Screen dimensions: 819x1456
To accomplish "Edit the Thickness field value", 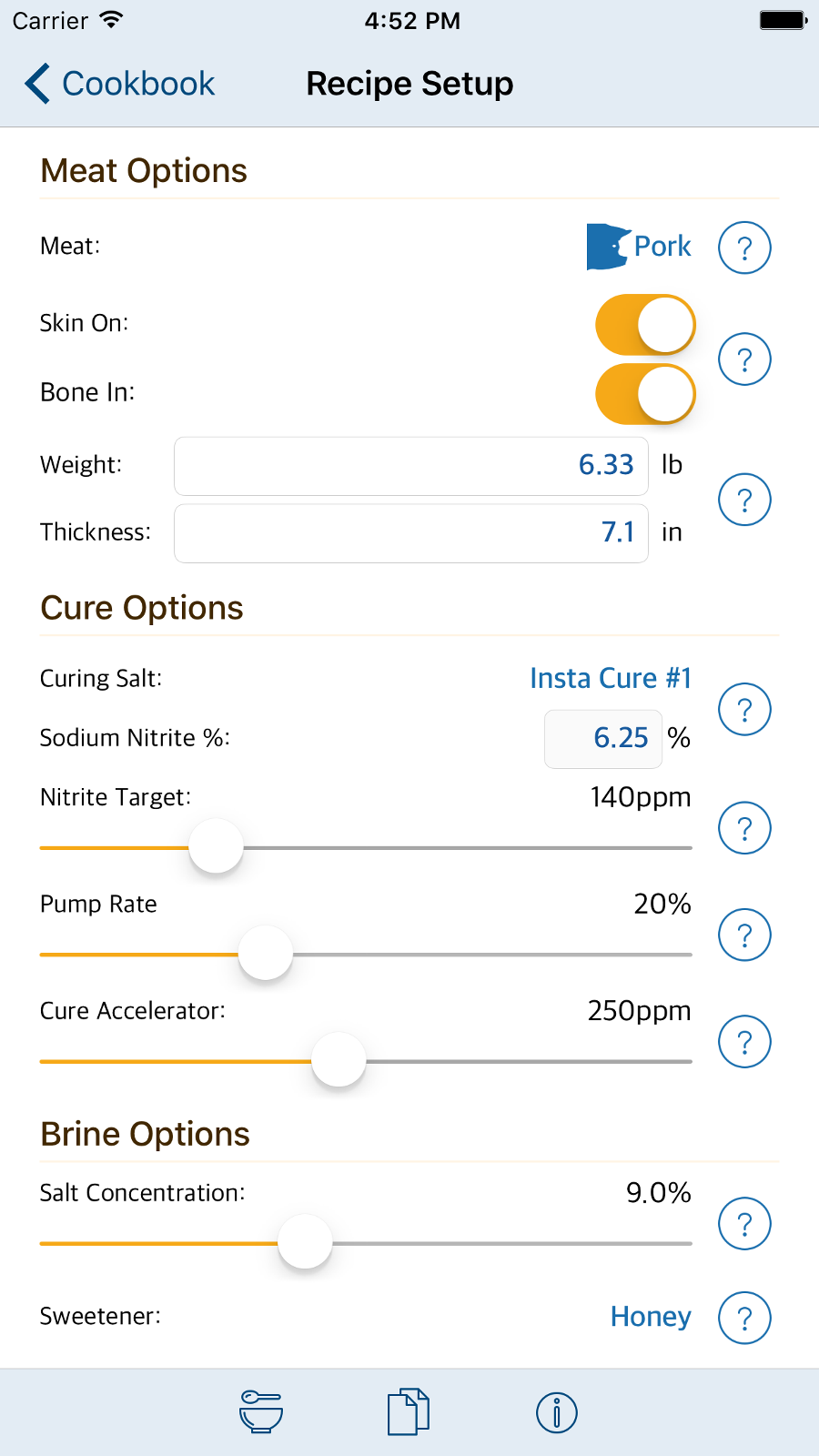I will [x=411, y=533].
